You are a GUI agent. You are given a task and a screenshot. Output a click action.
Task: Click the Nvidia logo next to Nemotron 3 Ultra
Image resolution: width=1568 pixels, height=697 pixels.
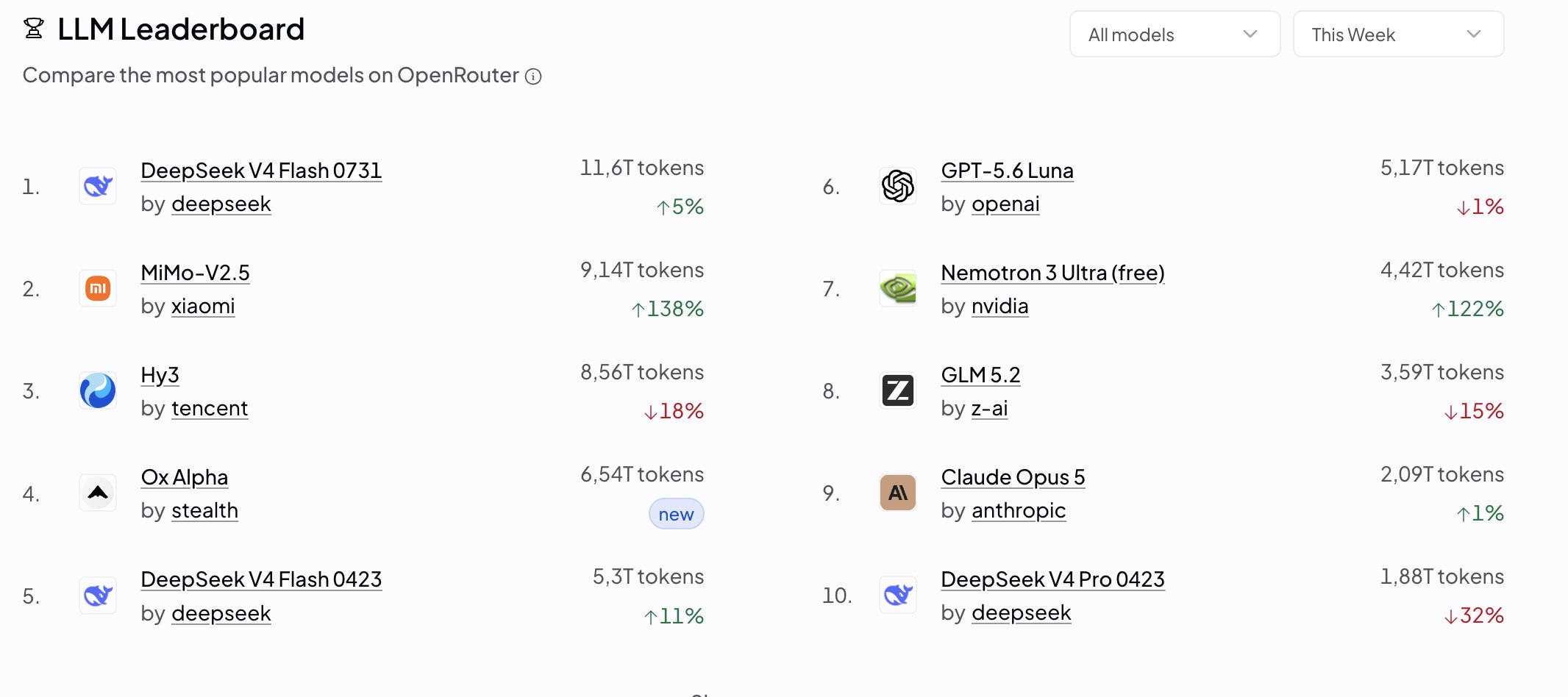coord(898,288)
